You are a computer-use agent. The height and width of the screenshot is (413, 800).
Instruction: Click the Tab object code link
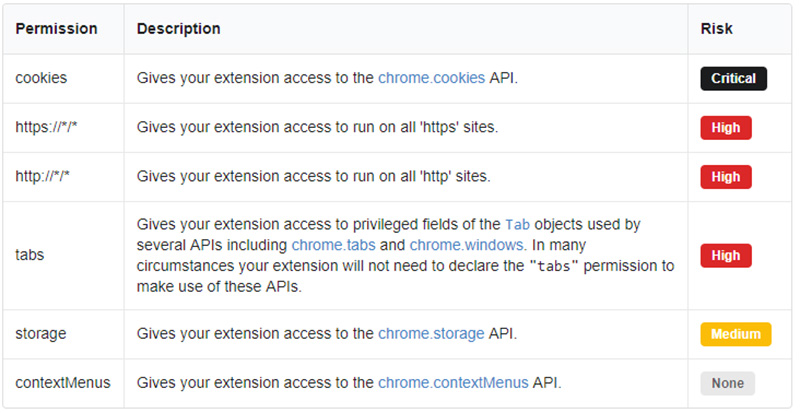517,225
